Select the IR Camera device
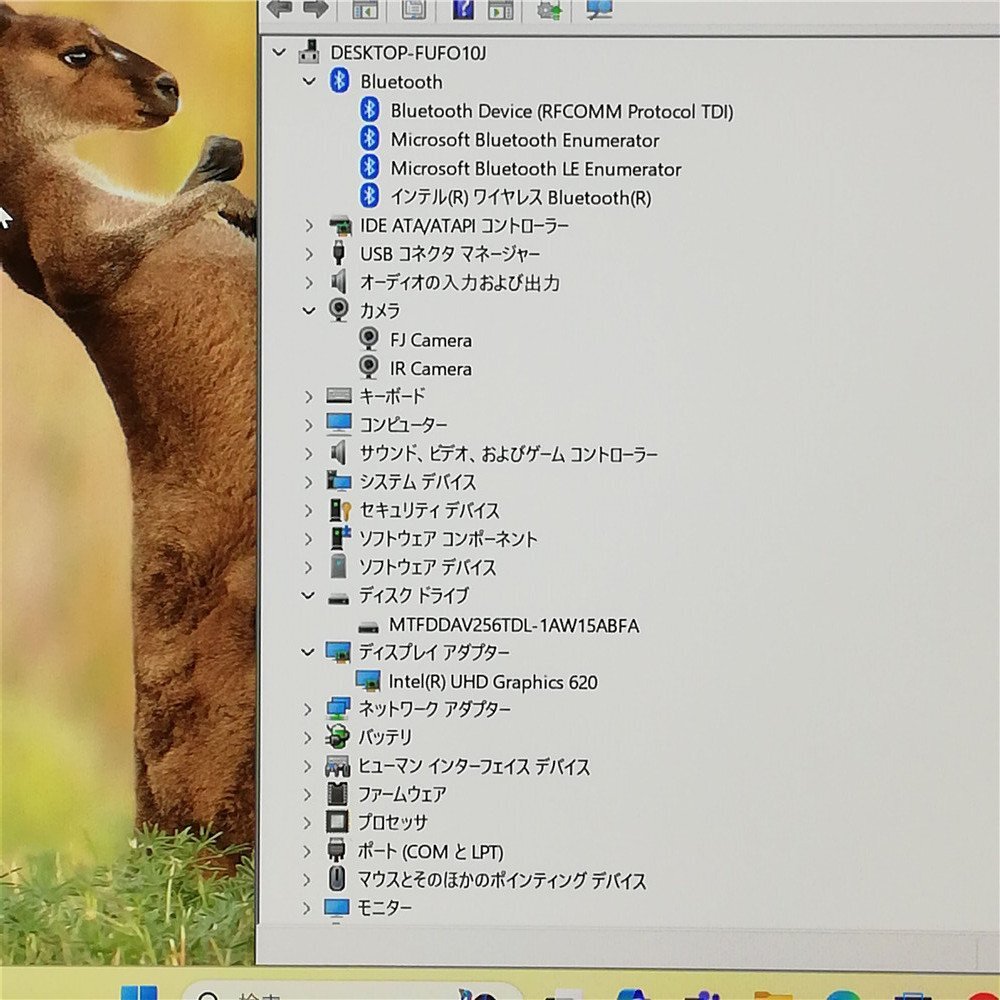Viewport: 1000px width, 1000px height. pyautogui.click(x=430, y=369)
